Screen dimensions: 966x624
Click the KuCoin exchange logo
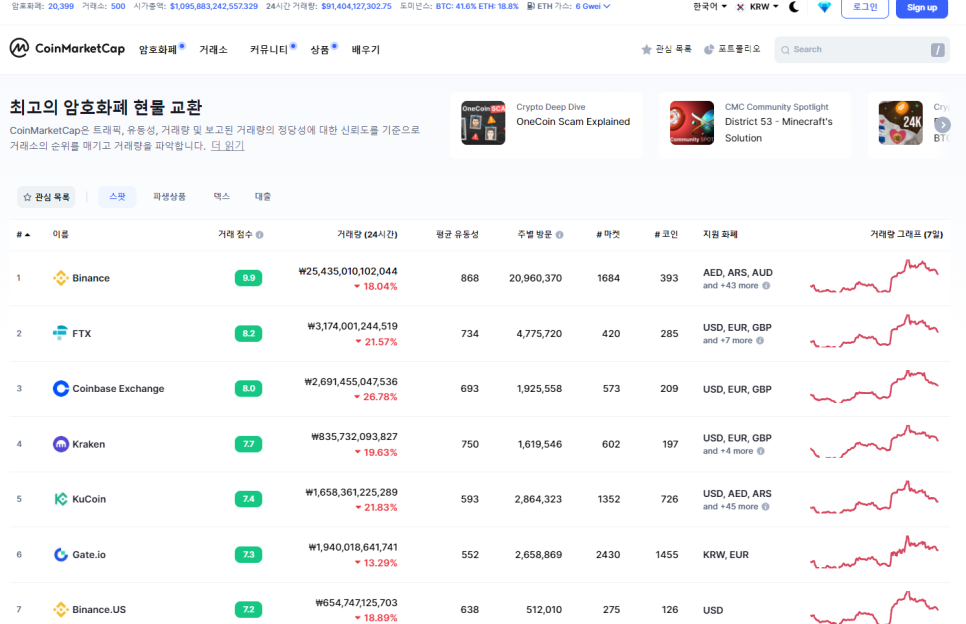pyautogui.click(x=60, y=499)
